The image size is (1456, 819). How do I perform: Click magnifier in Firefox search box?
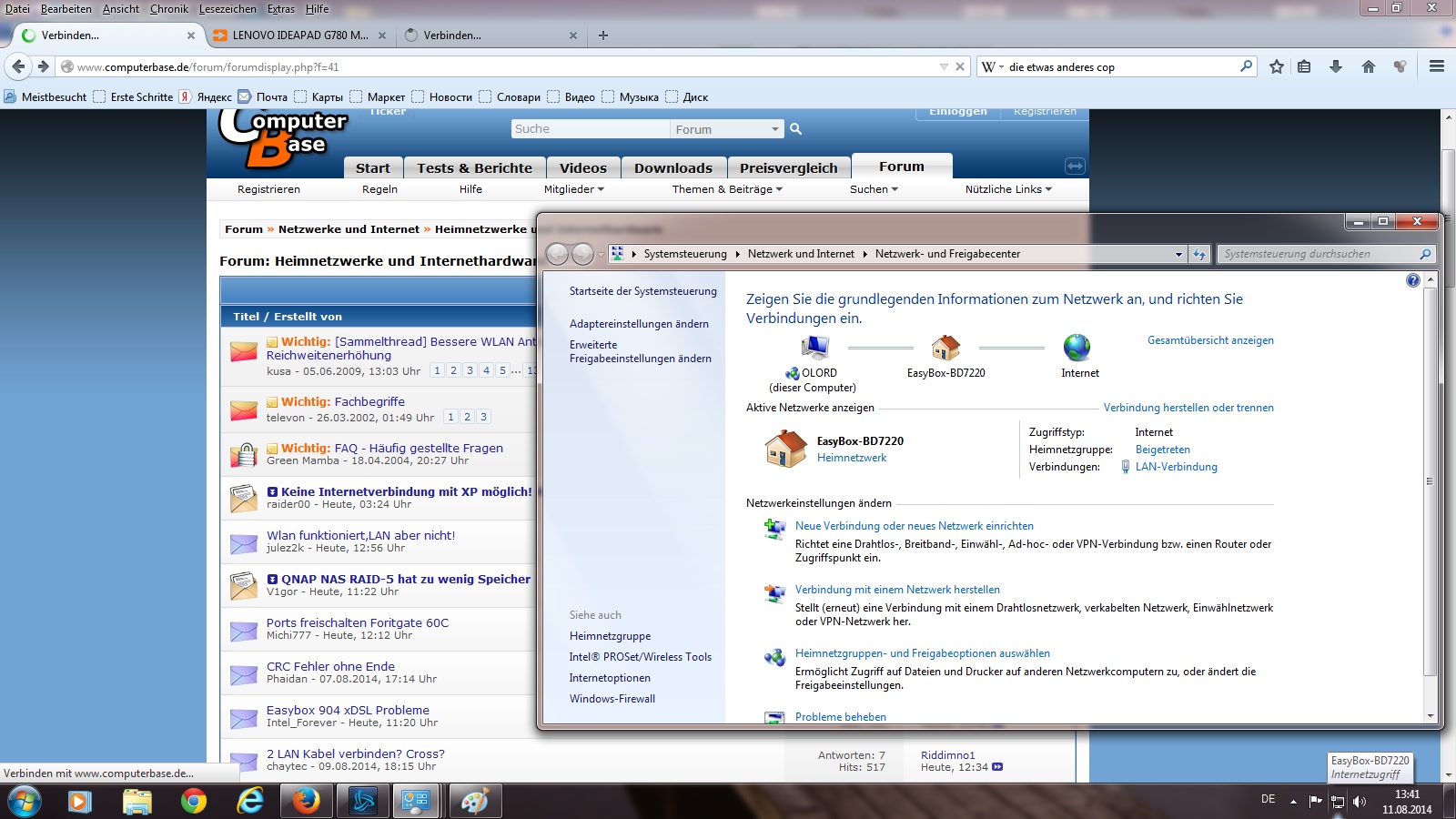click(x=1246, y=66)
